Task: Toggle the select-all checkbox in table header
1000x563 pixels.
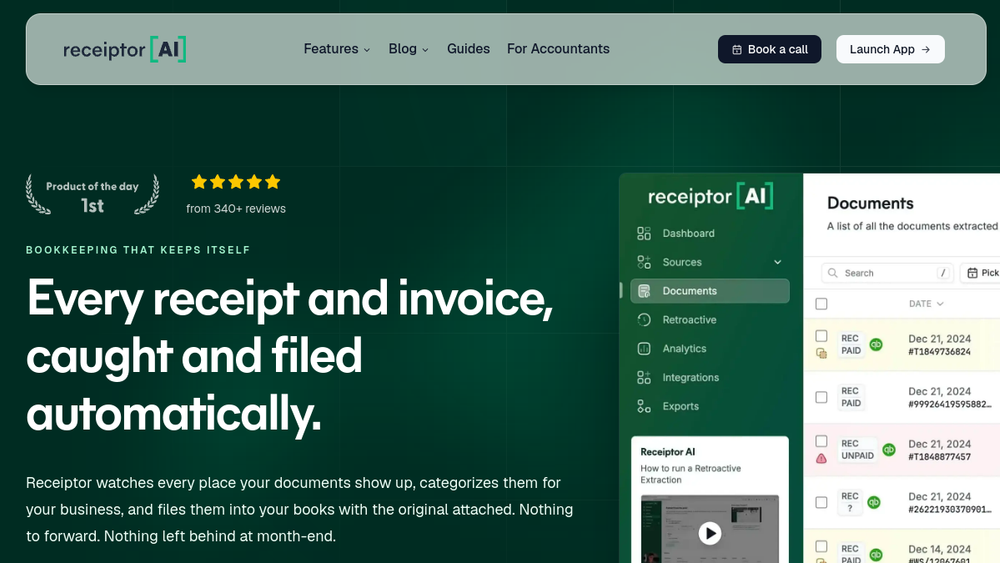Action: (821, 303)
